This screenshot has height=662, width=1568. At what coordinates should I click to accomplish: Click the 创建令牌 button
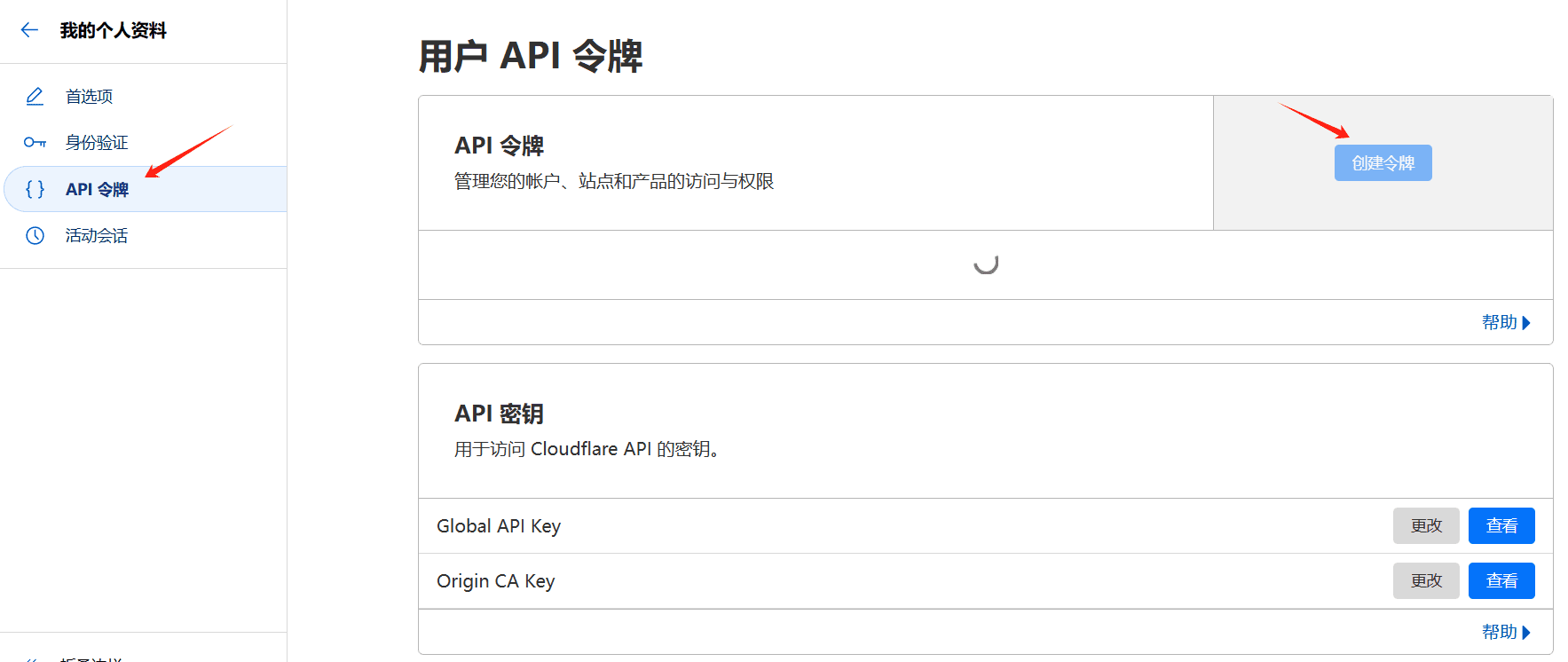(1383, 163)
